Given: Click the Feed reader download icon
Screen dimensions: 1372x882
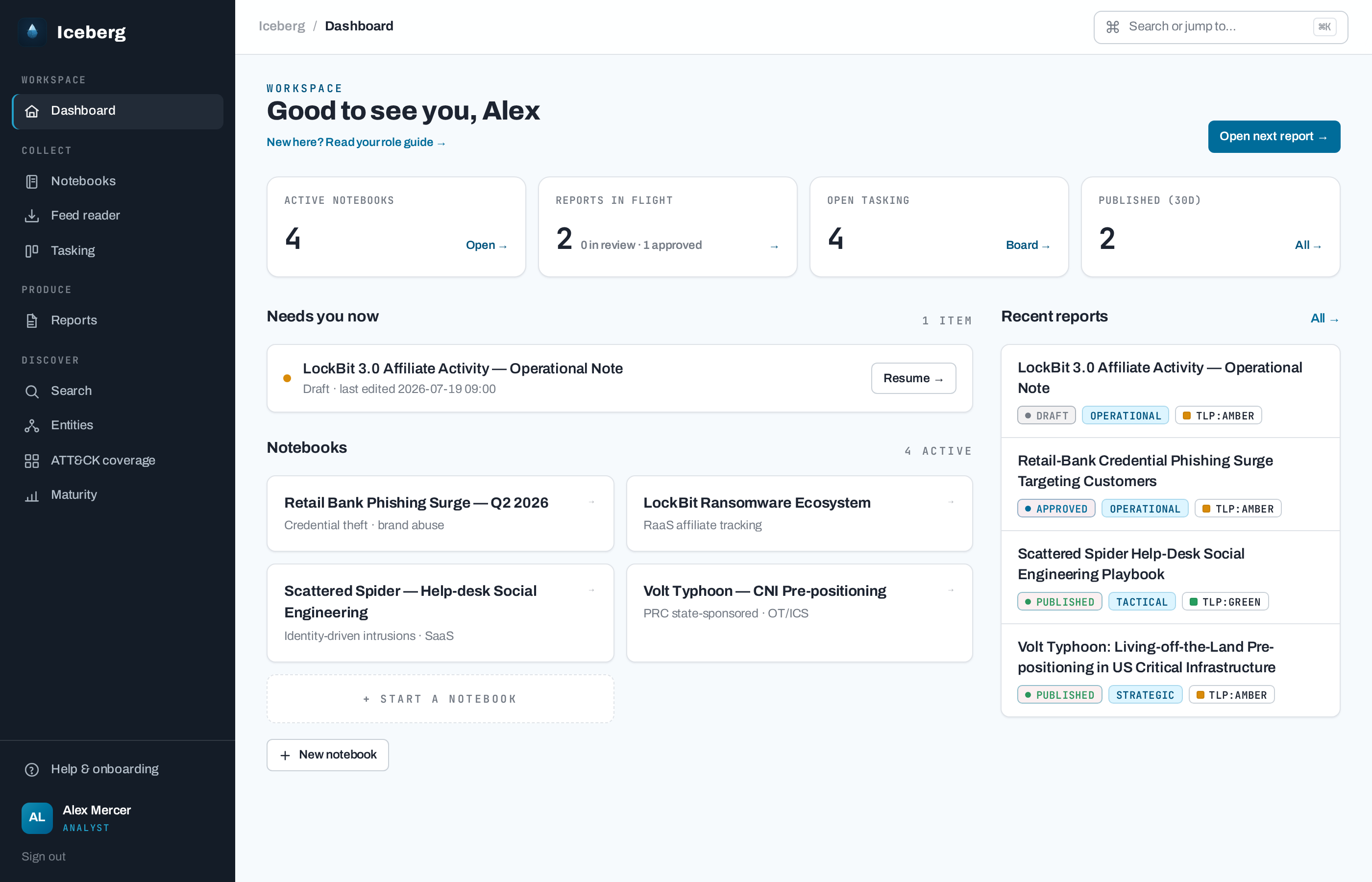Looking at the screenshot, I should point(32,216).
